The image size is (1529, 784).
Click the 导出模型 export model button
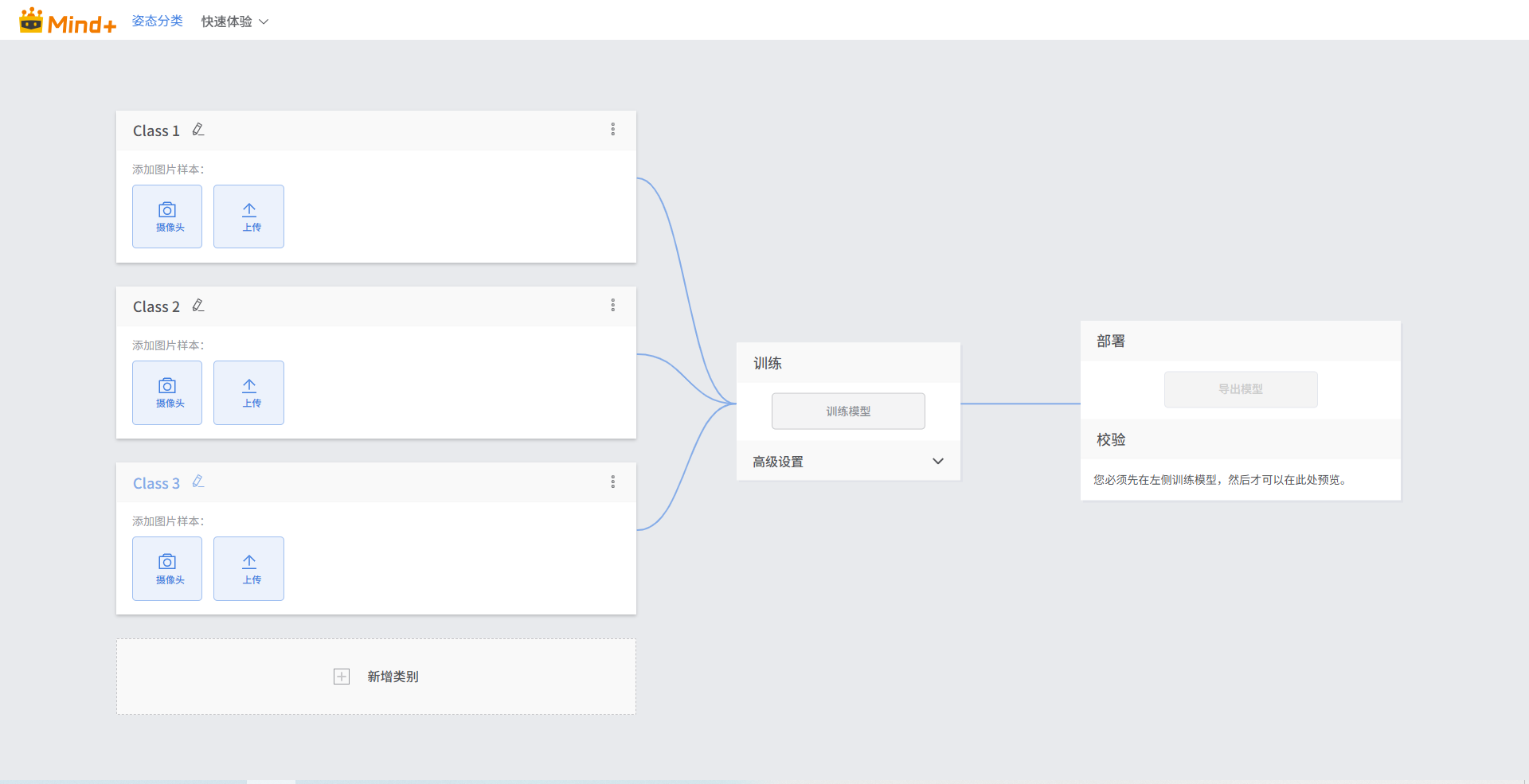tap(1240, 389)
